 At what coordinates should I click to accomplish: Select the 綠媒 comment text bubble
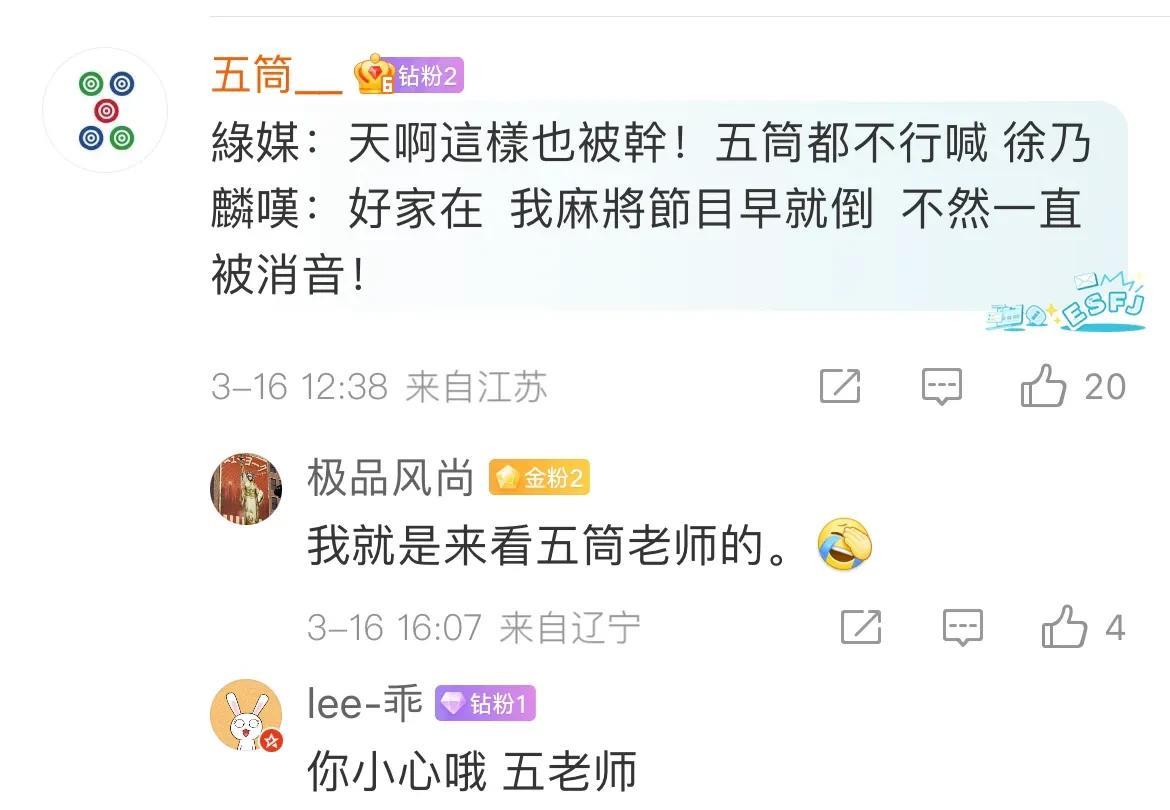(669, 207)
